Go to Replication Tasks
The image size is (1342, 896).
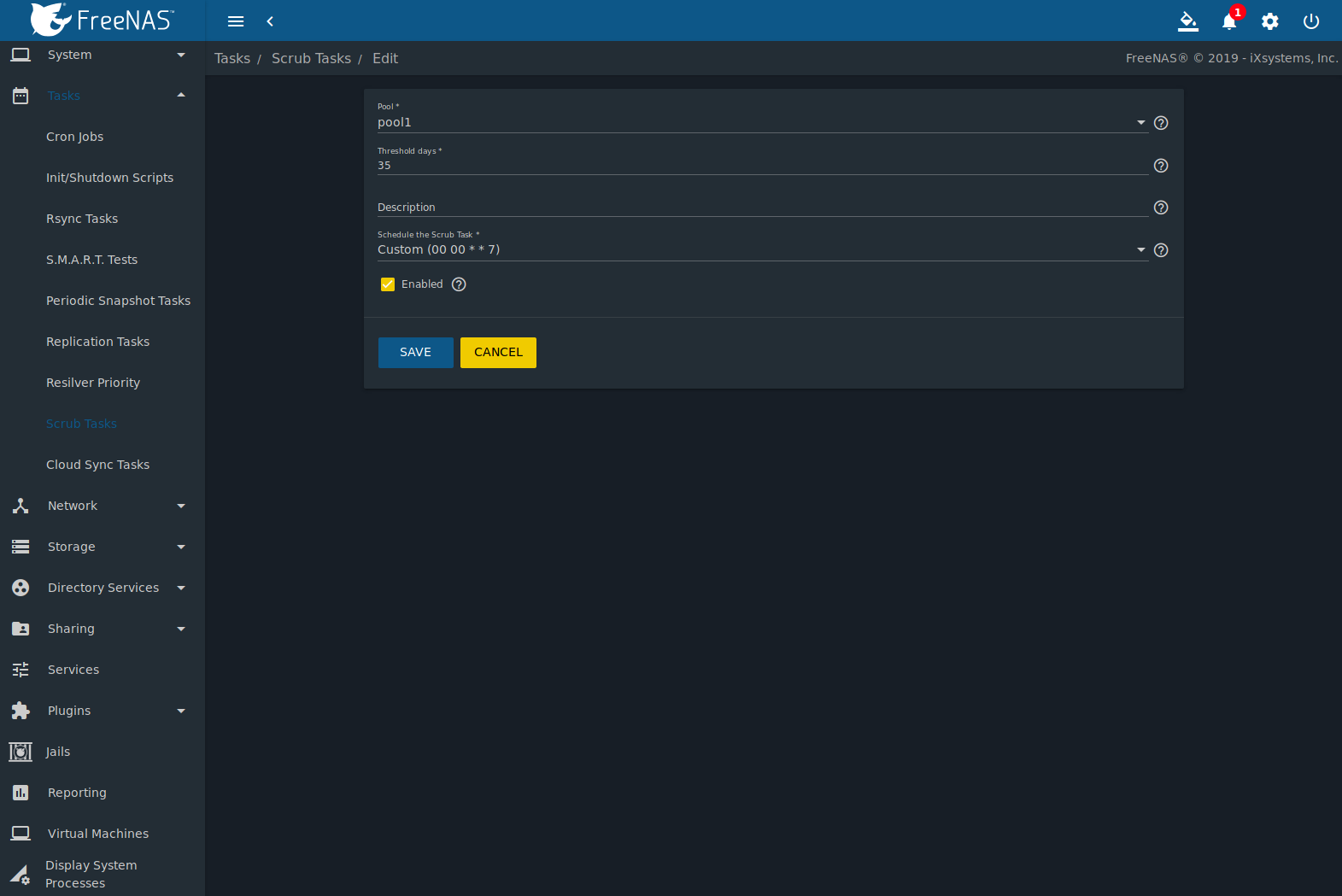click(x=97, y=342)
